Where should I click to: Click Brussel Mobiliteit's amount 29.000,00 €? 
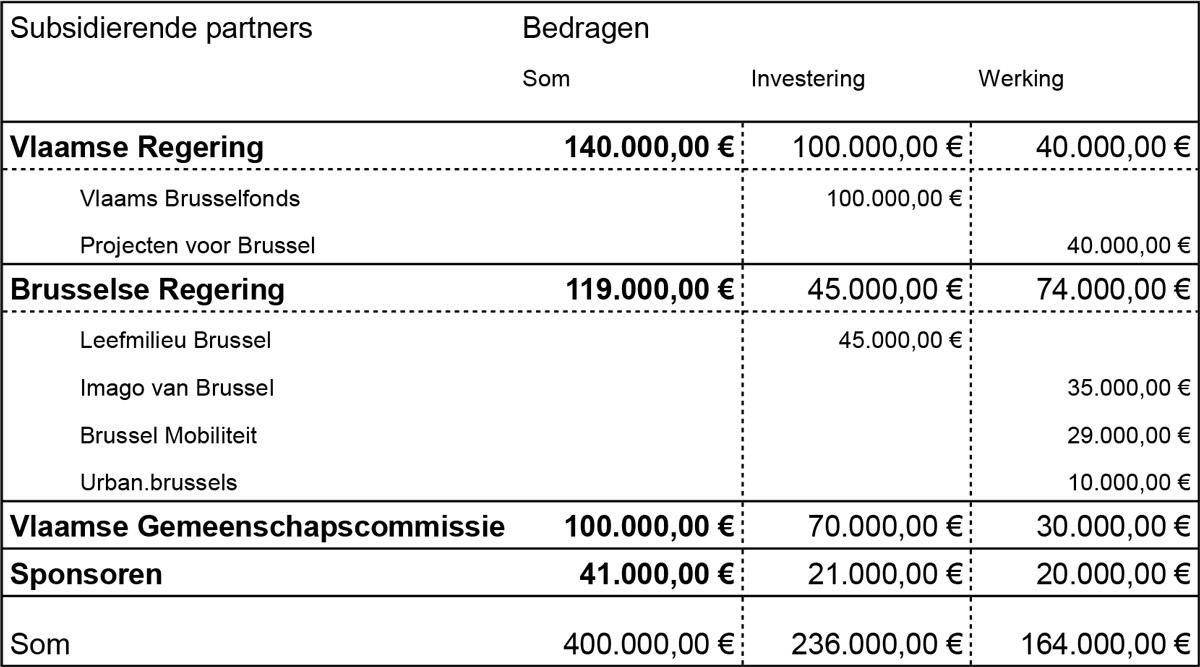coord(1128,435)
